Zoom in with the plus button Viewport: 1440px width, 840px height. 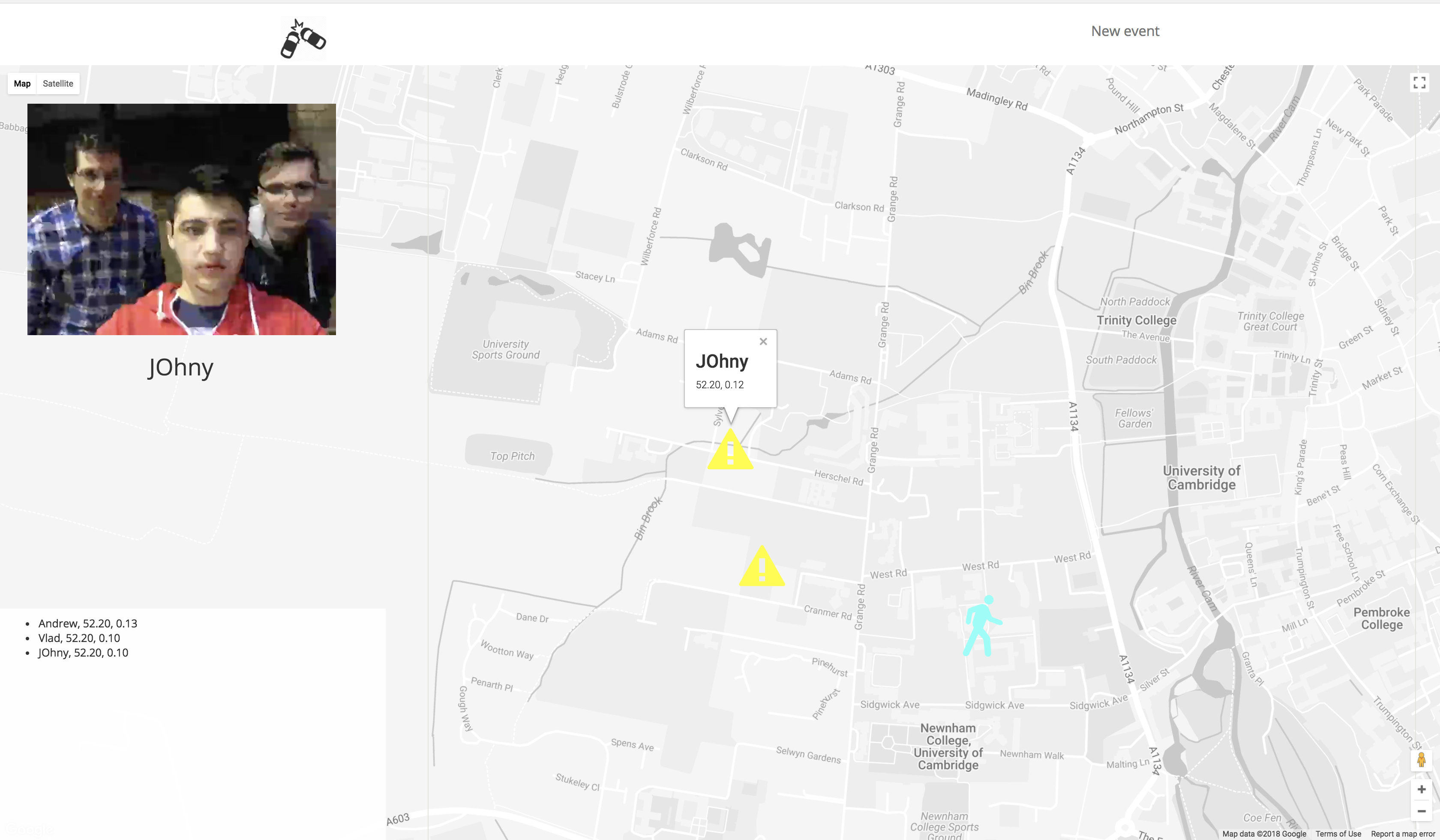(x=1421, y=789)
